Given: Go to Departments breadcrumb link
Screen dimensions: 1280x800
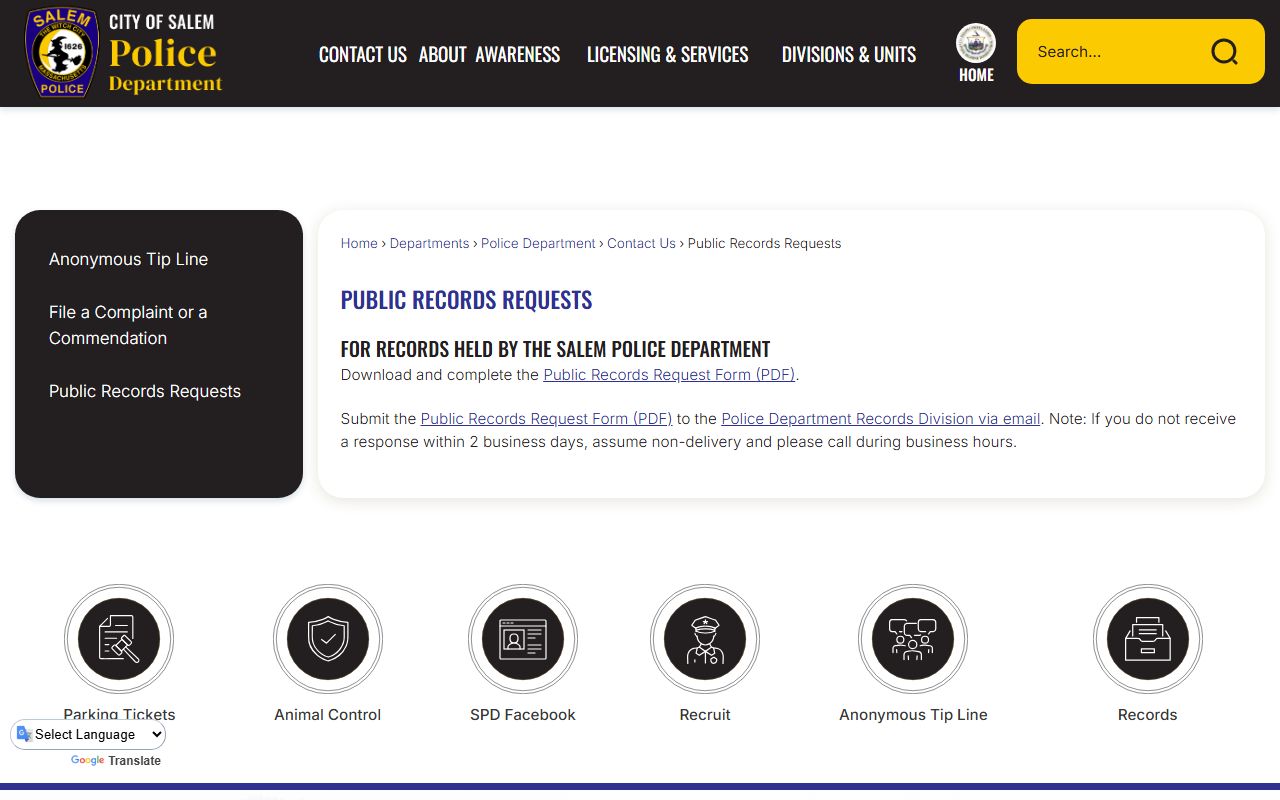Looking at the screenshot, I should [429, 243].
